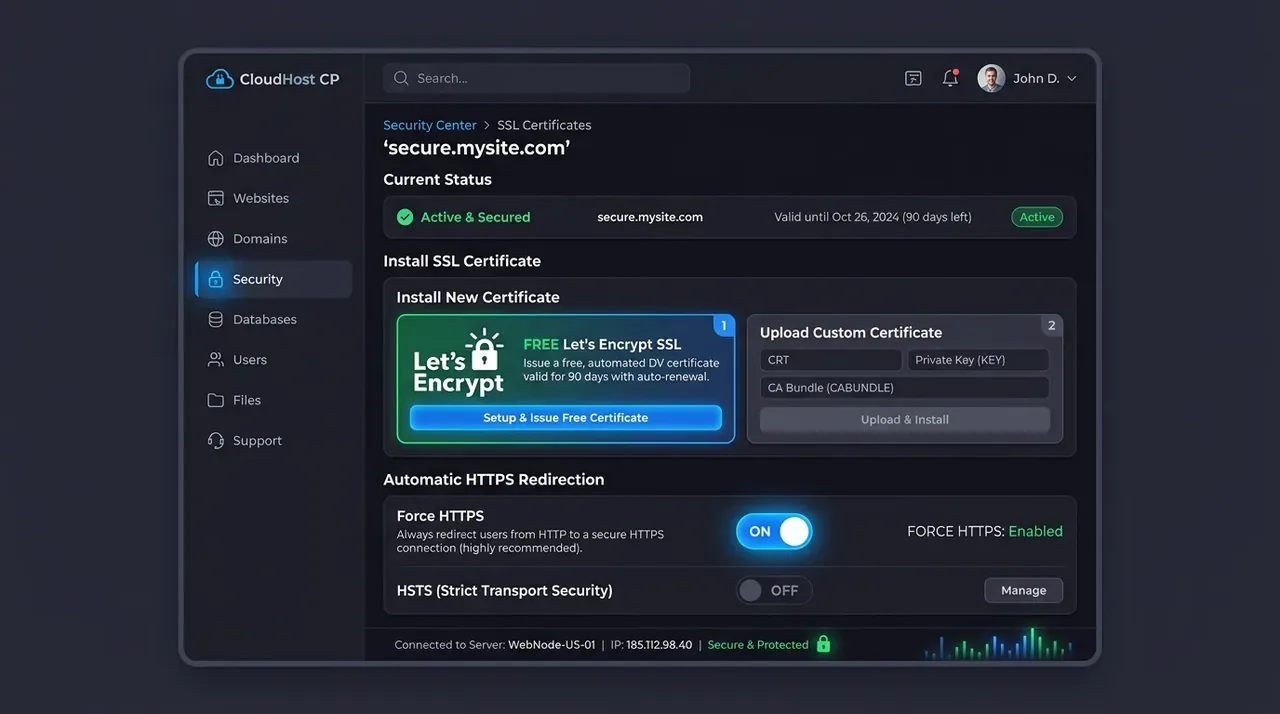Click the green Active status badge
The width and height of the screenshot is (1280, 714).
pyautogui.click(x=1037, y=217)
